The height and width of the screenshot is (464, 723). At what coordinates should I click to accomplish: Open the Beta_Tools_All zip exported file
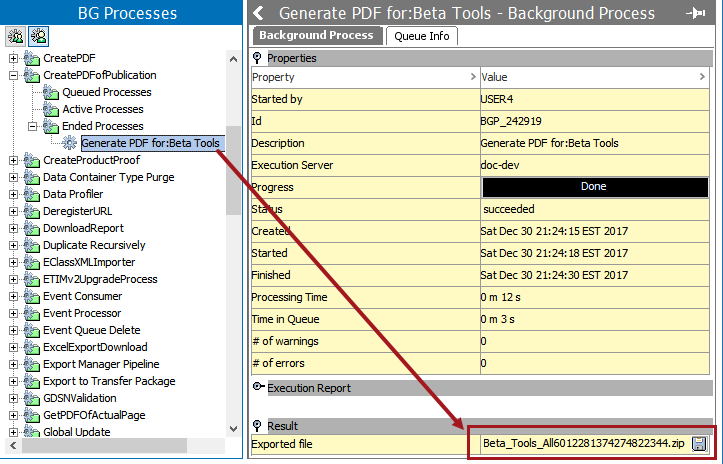point(582,443)
